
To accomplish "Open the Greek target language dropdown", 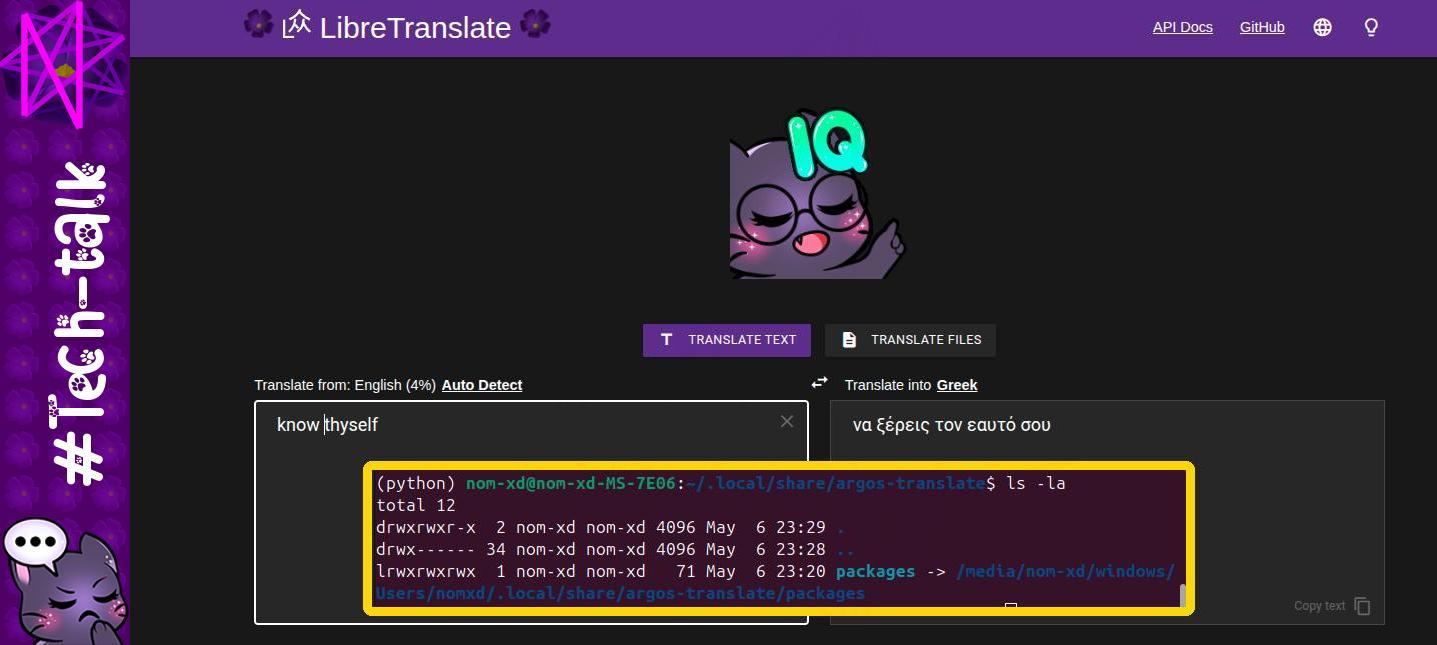I will (957, 385).
